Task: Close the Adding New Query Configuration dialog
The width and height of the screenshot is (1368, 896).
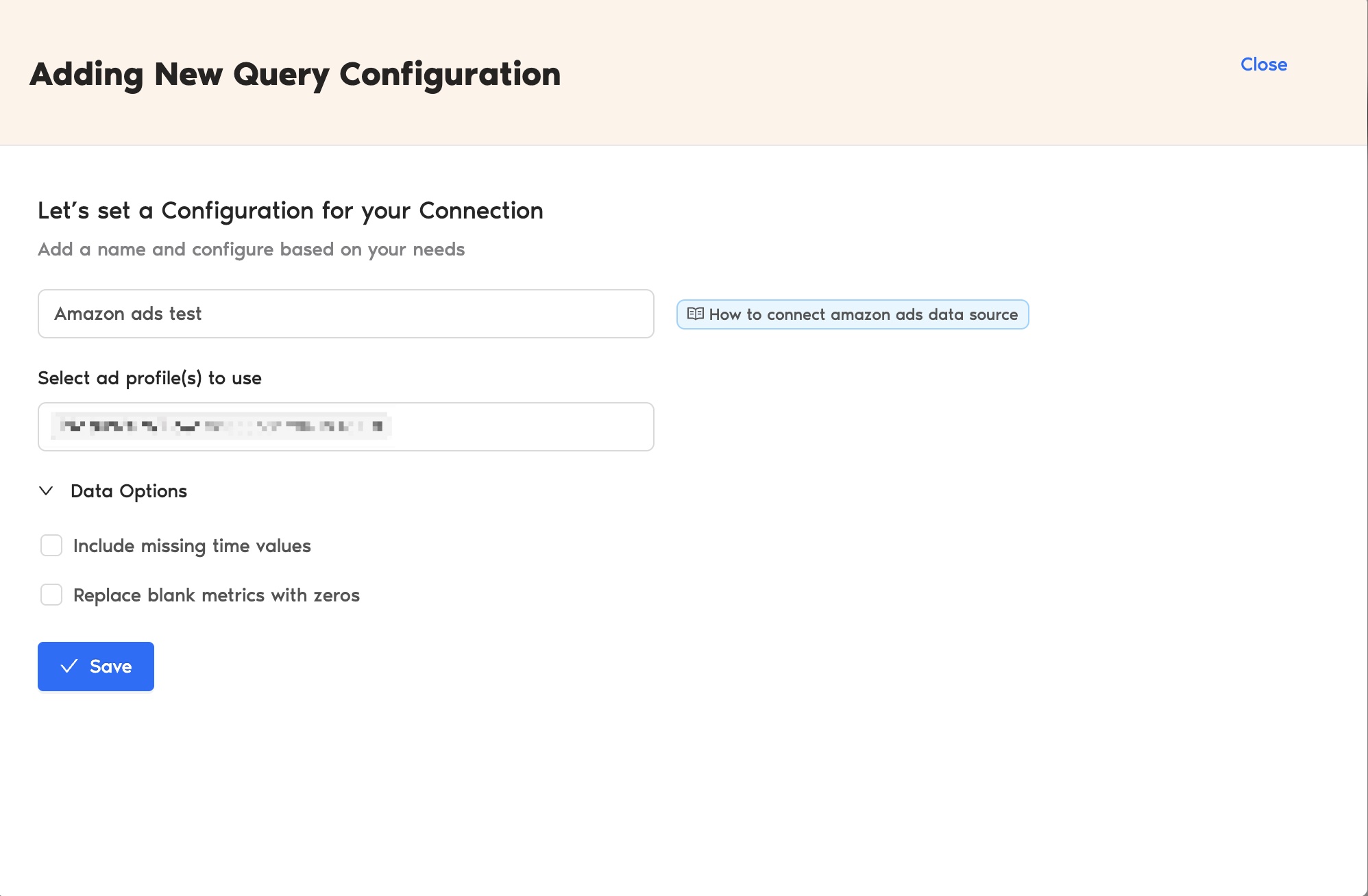Action: (x=1263, y=64)
